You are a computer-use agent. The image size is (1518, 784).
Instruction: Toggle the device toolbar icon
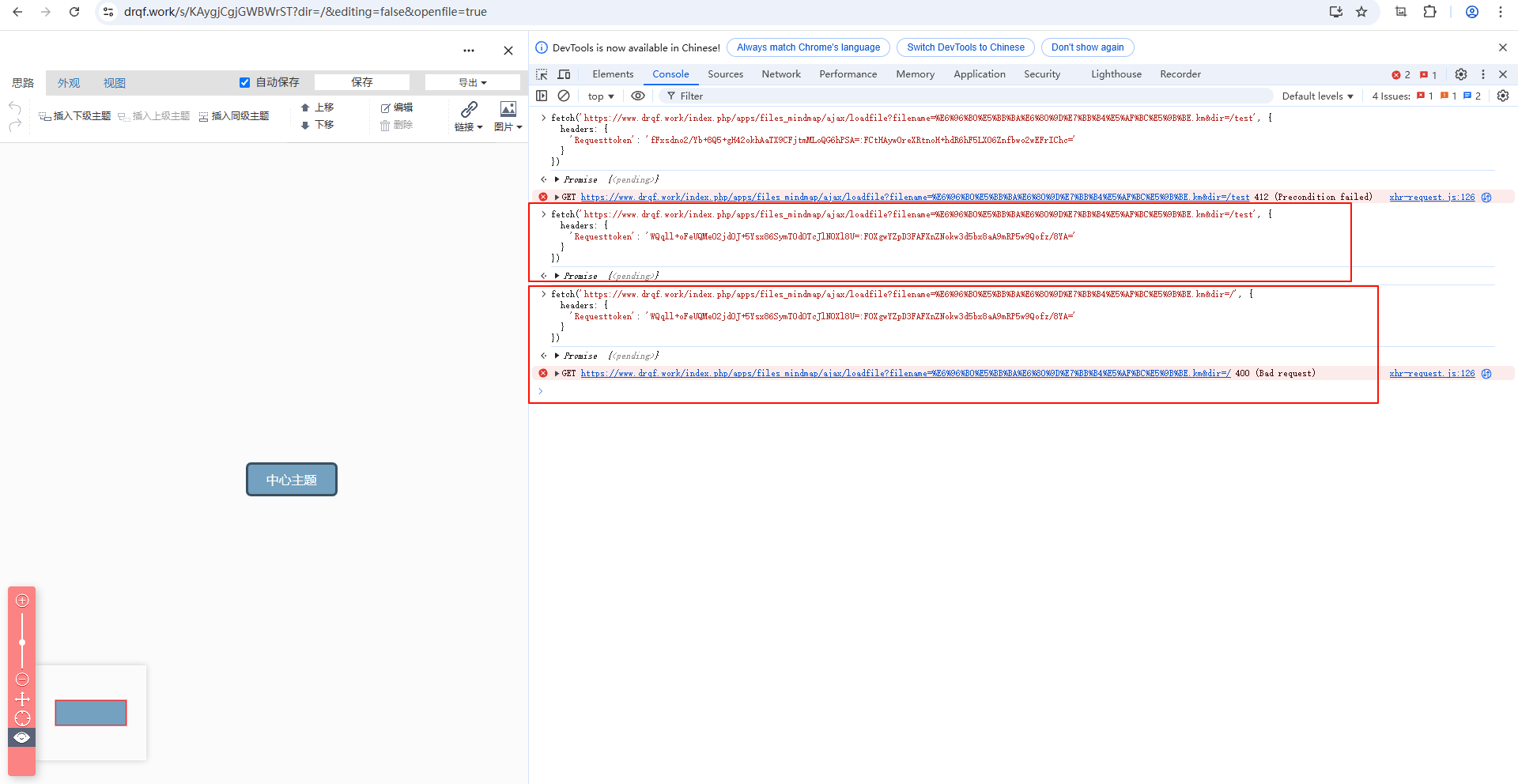tap(564, 74)
